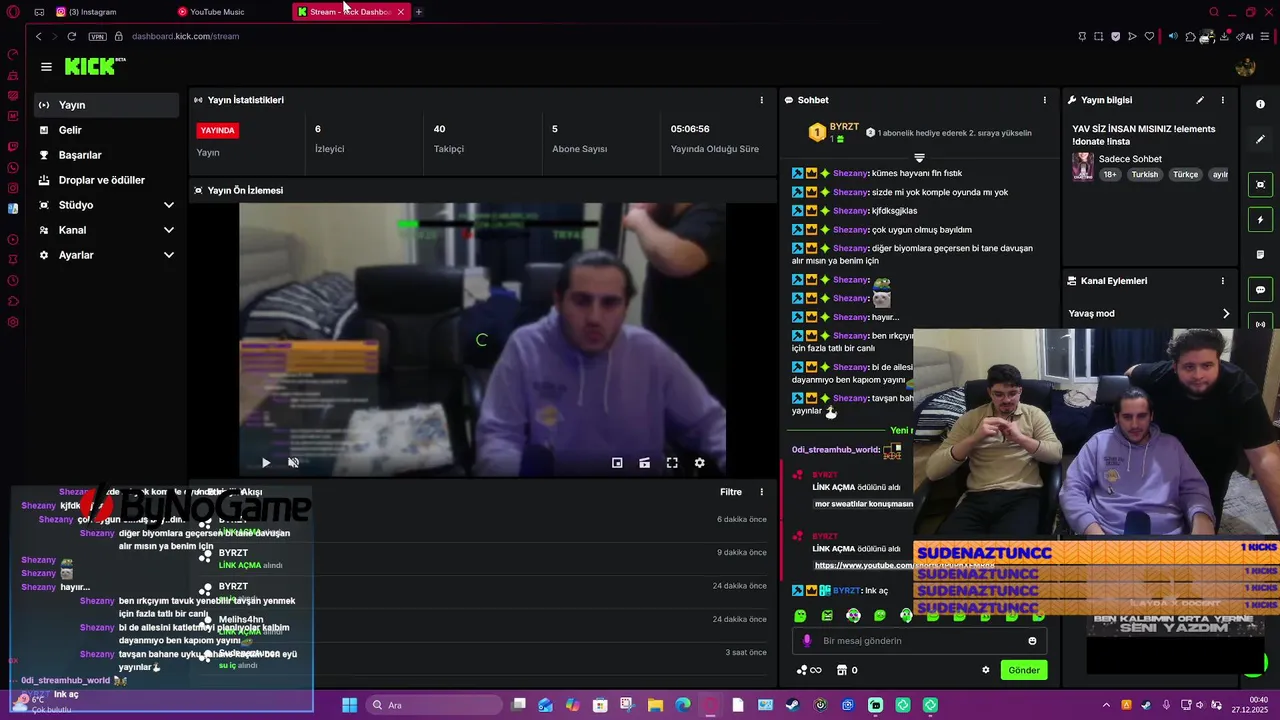The height and width of the screenshot is (720, 1280).
Task: Click Shezany username in first chat message
Action: coord(850,173)
